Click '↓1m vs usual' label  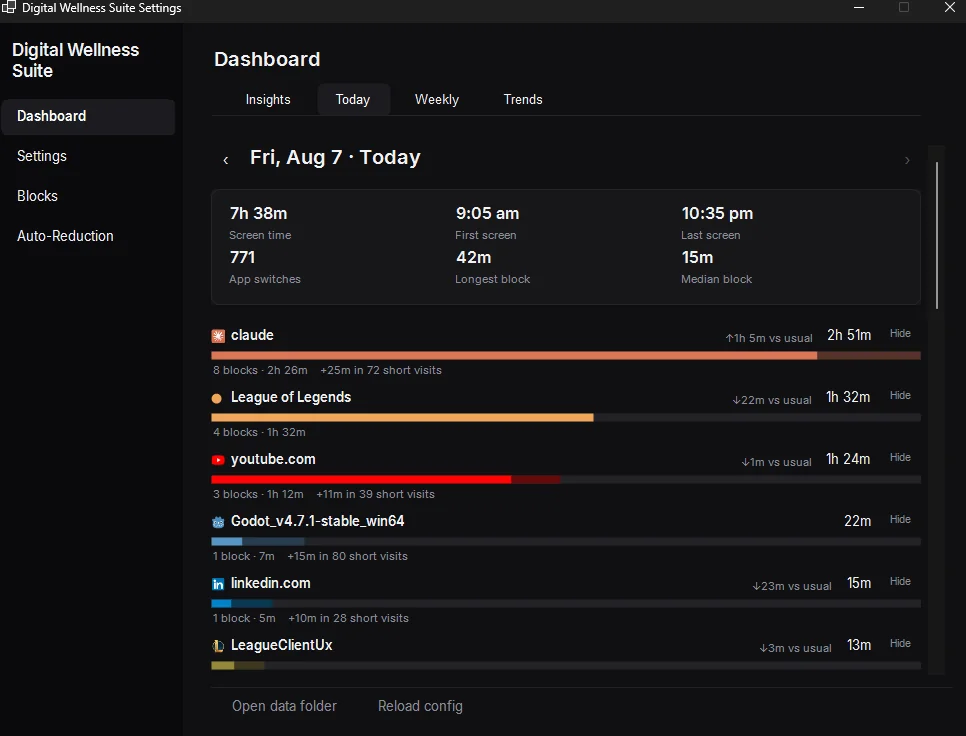(776, 463)
